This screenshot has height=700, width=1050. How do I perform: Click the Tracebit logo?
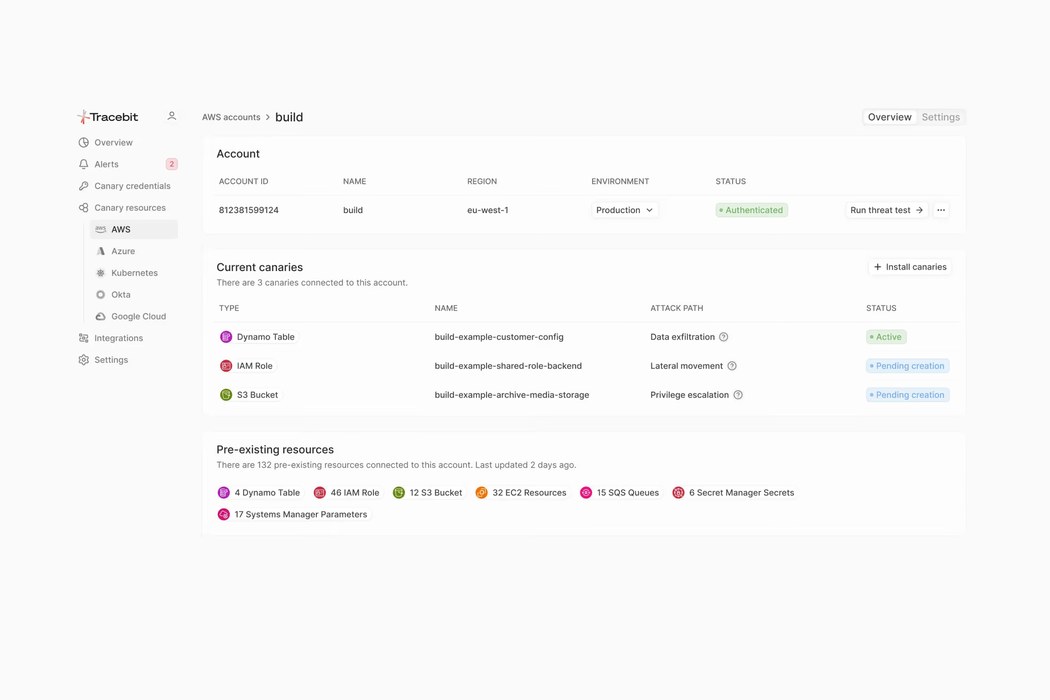click(x=108, y=117)
